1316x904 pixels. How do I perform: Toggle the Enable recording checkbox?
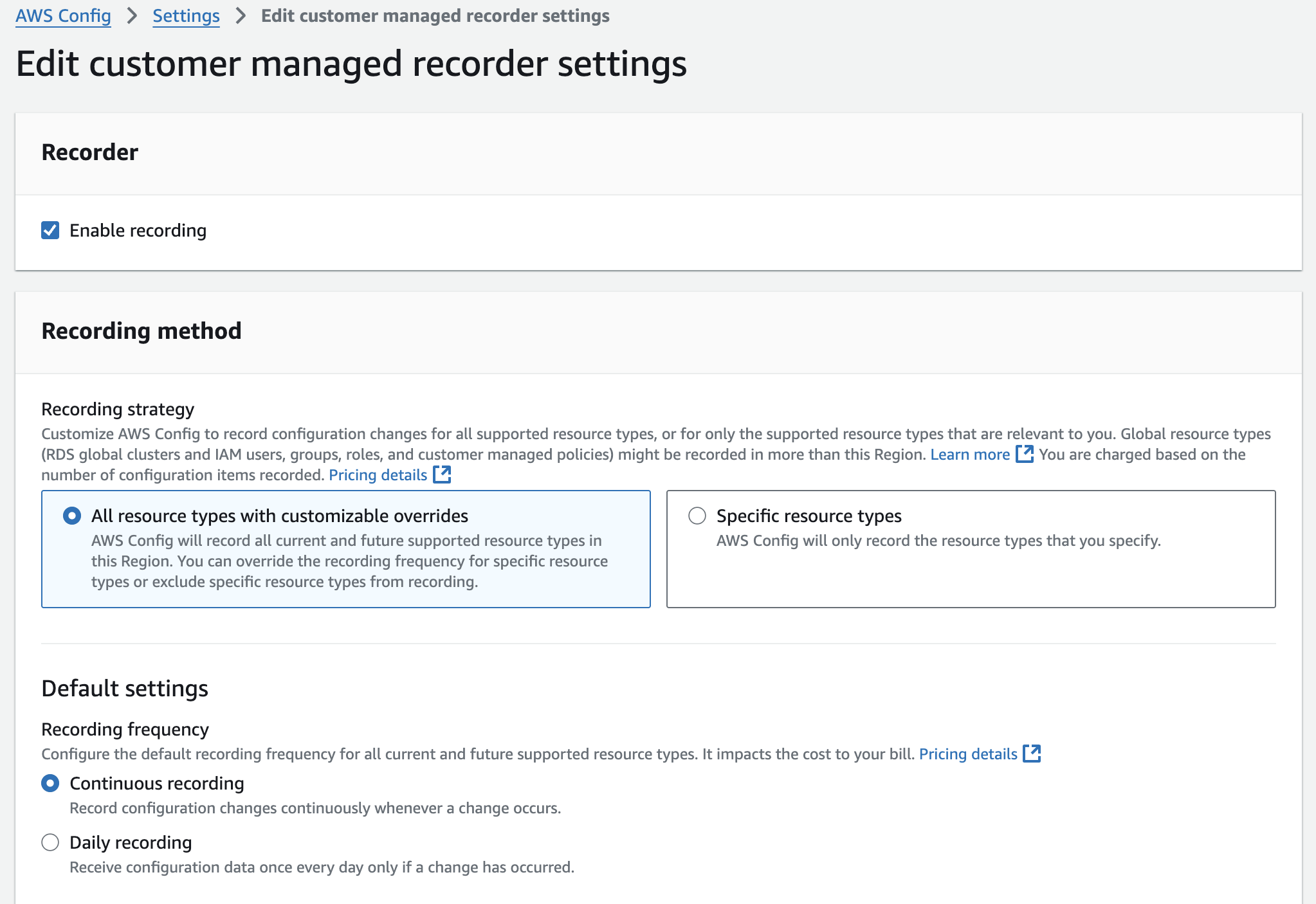pyautogui.click(x=50, y=230)
